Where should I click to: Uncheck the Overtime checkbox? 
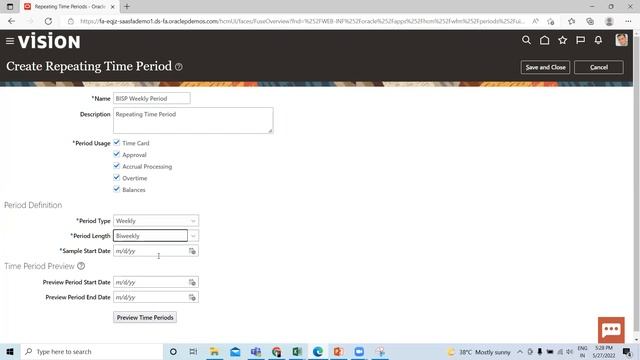[x=117, y=178]
